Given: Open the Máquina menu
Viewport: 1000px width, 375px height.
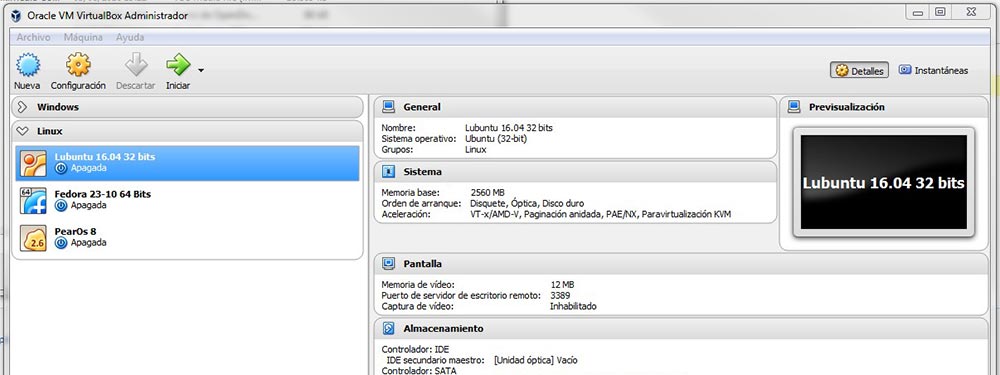Looking at the screenshot, I should [x=83, y=38].
